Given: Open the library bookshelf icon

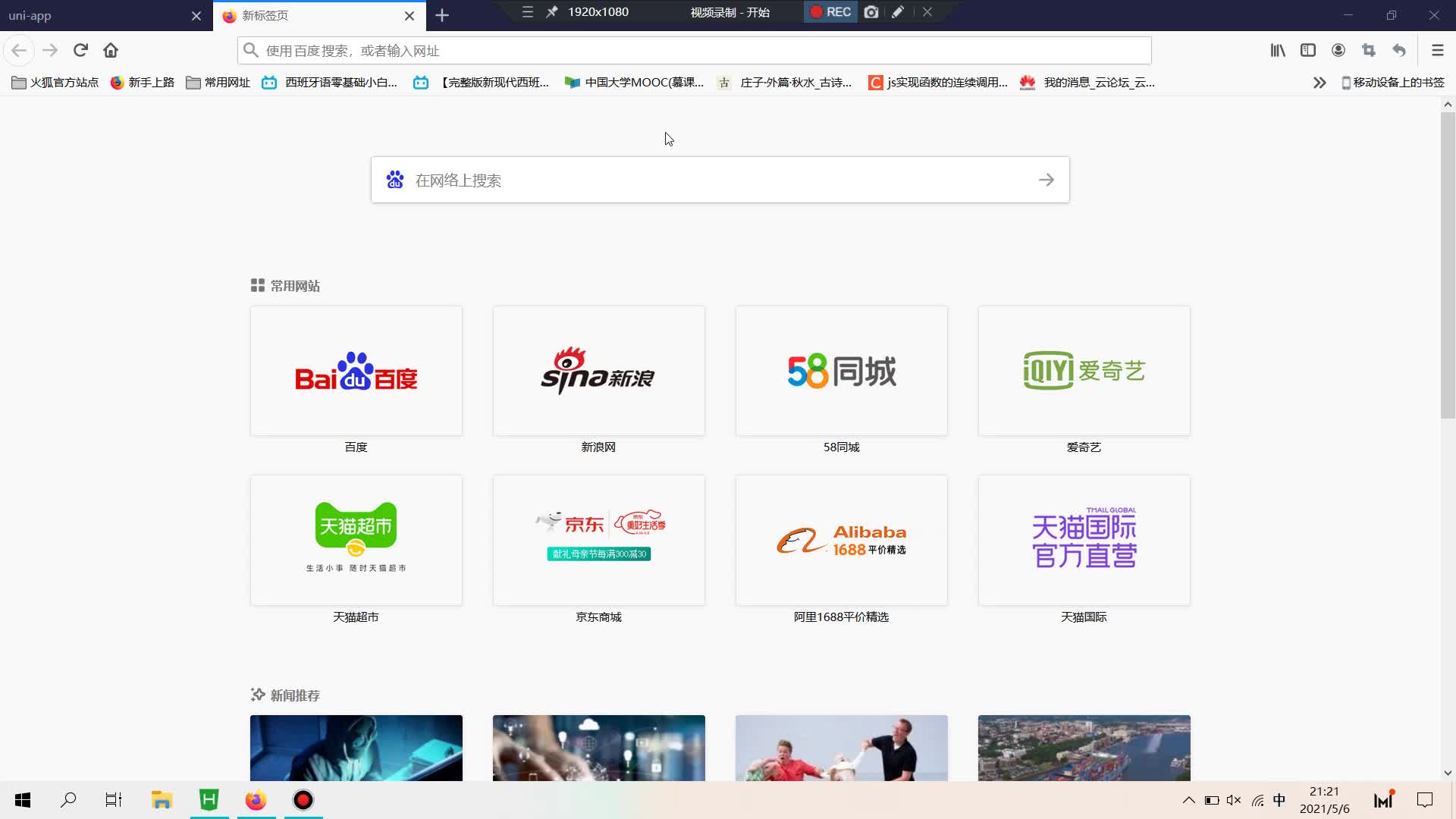Looking at the screenshot, I should [x=1278, y=50].
